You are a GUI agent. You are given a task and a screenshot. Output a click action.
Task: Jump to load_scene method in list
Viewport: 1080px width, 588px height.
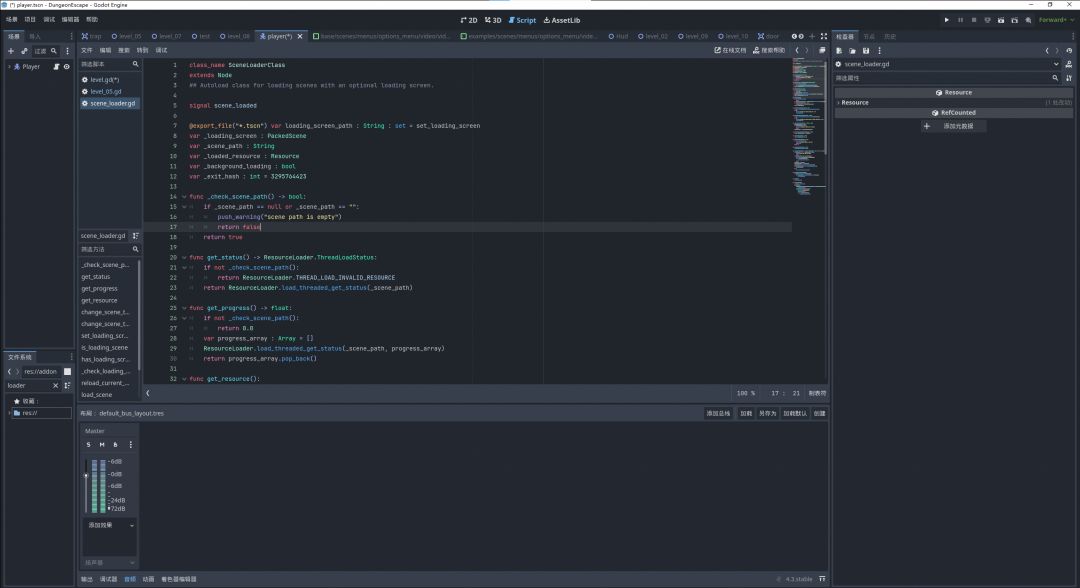coord(96,395)
